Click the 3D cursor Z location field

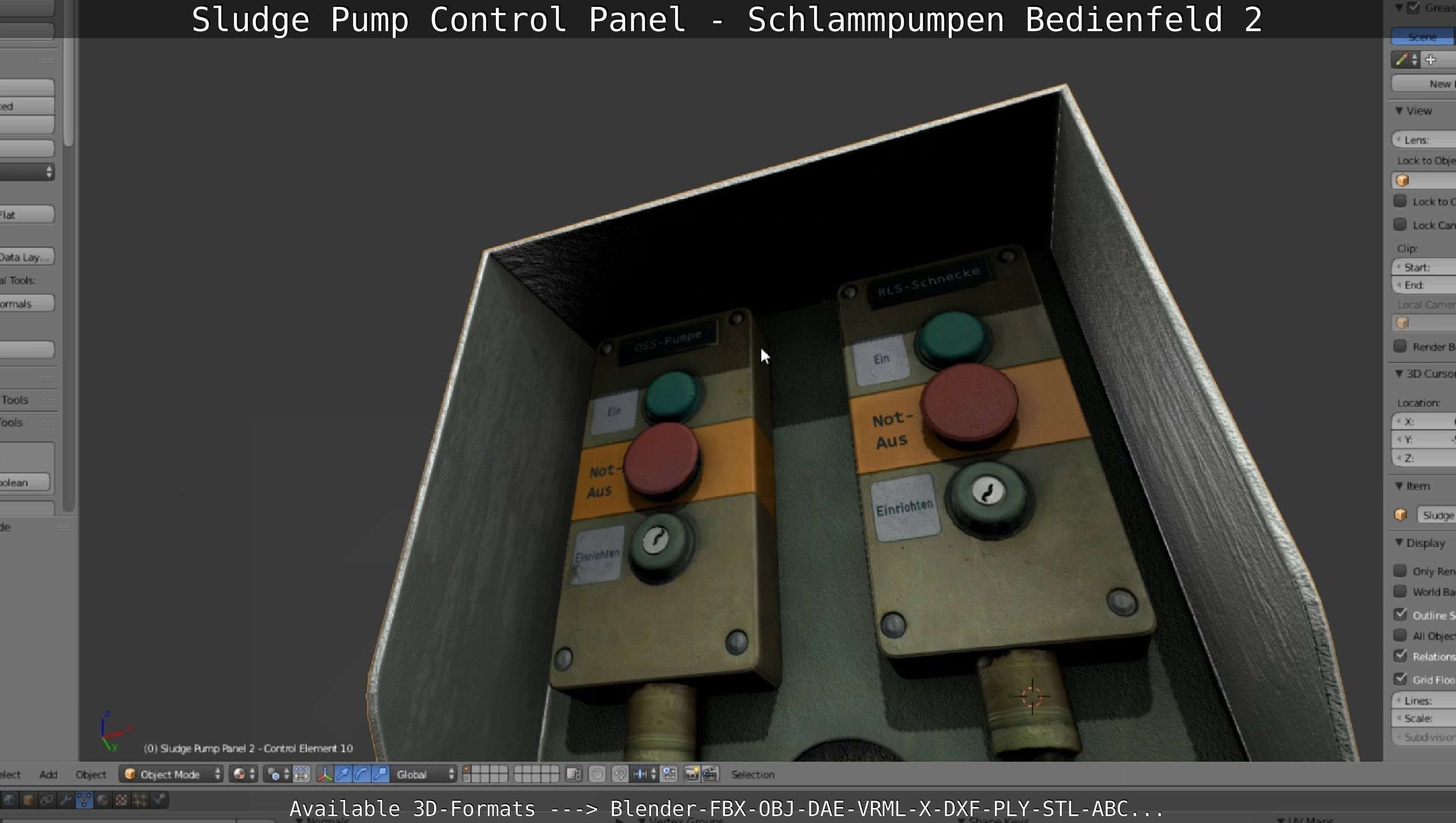point(1423,458)
